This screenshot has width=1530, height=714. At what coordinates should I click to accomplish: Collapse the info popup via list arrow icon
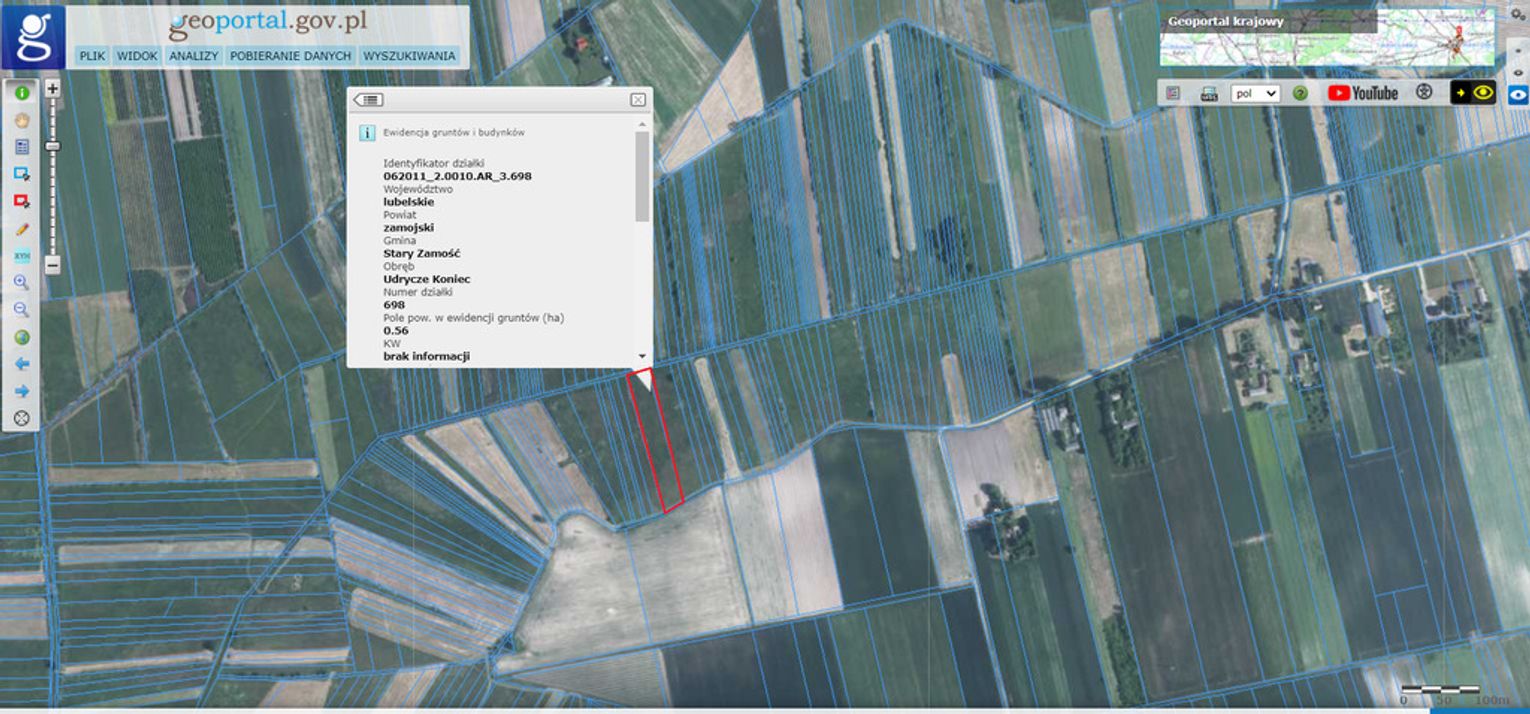click(368, 100)
